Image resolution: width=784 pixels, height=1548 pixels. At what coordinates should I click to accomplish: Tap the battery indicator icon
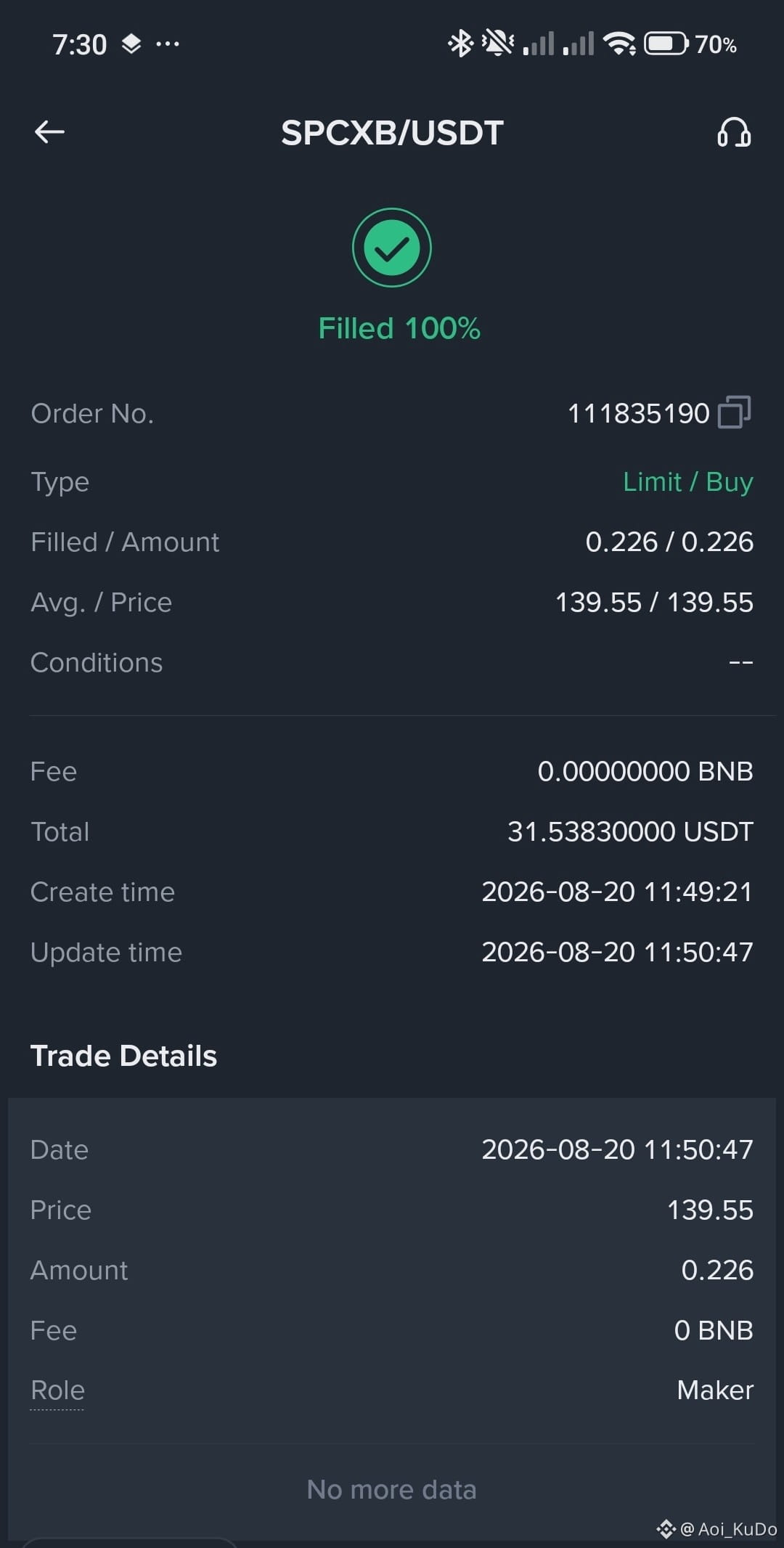click(666, 44)
